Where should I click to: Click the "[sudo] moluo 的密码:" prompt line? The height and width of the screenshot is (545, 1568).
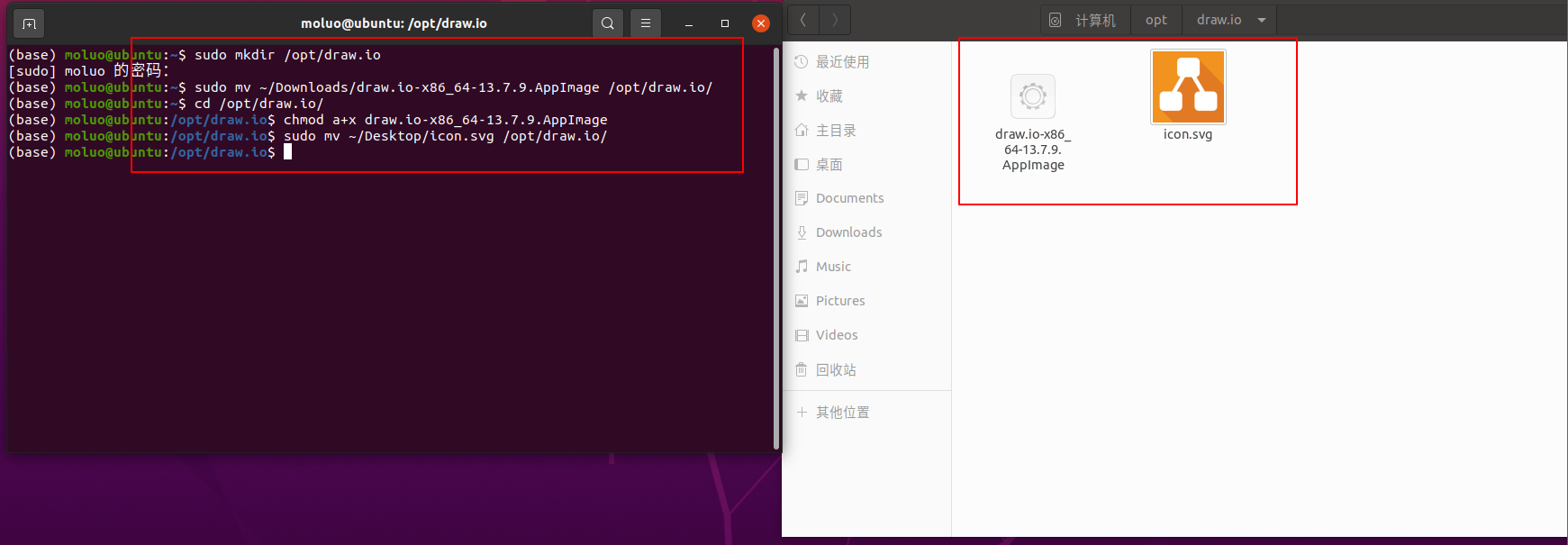(x=88, y=71)
